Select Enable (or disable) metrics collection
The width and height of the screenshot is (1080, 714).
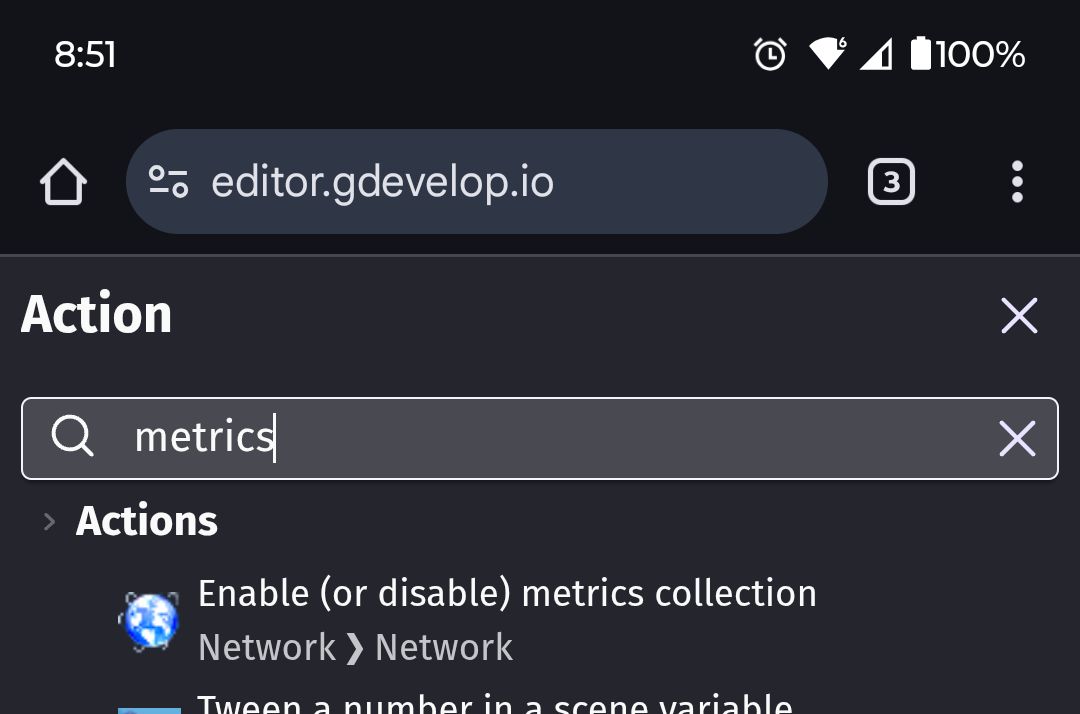click(507, 594)
